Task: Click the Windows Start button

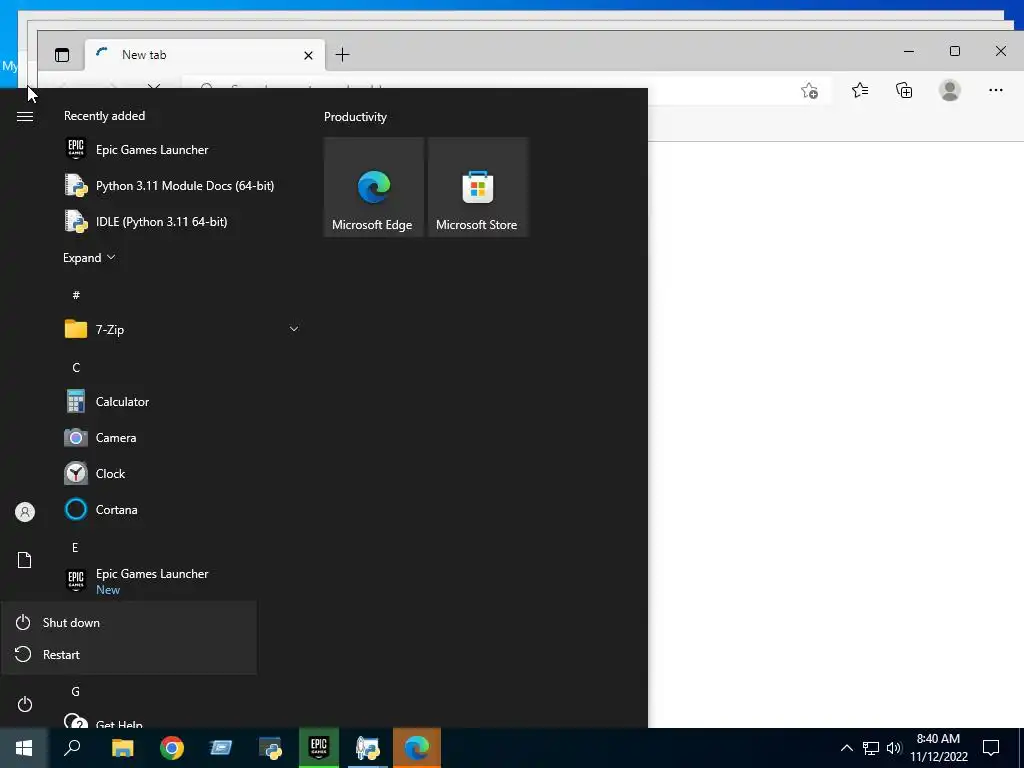Action: 24,748
